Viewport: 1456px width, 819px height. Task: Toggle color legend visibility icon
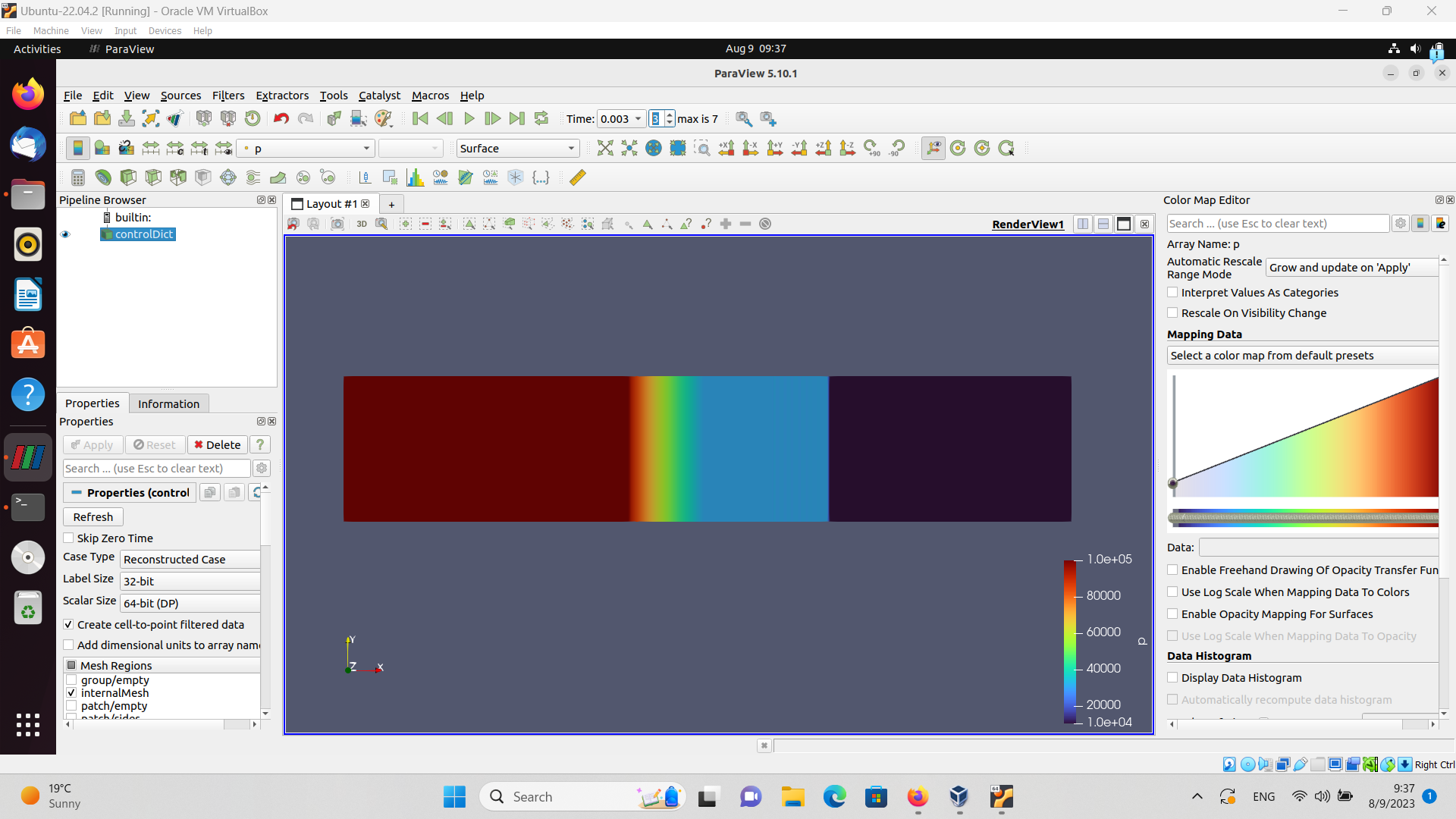point(77,149)
